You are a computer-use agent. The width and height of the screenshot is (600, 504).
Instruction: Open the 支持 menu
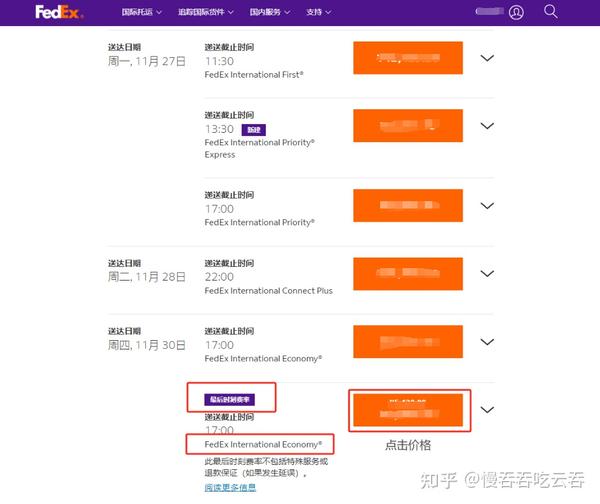pos(318,12)
